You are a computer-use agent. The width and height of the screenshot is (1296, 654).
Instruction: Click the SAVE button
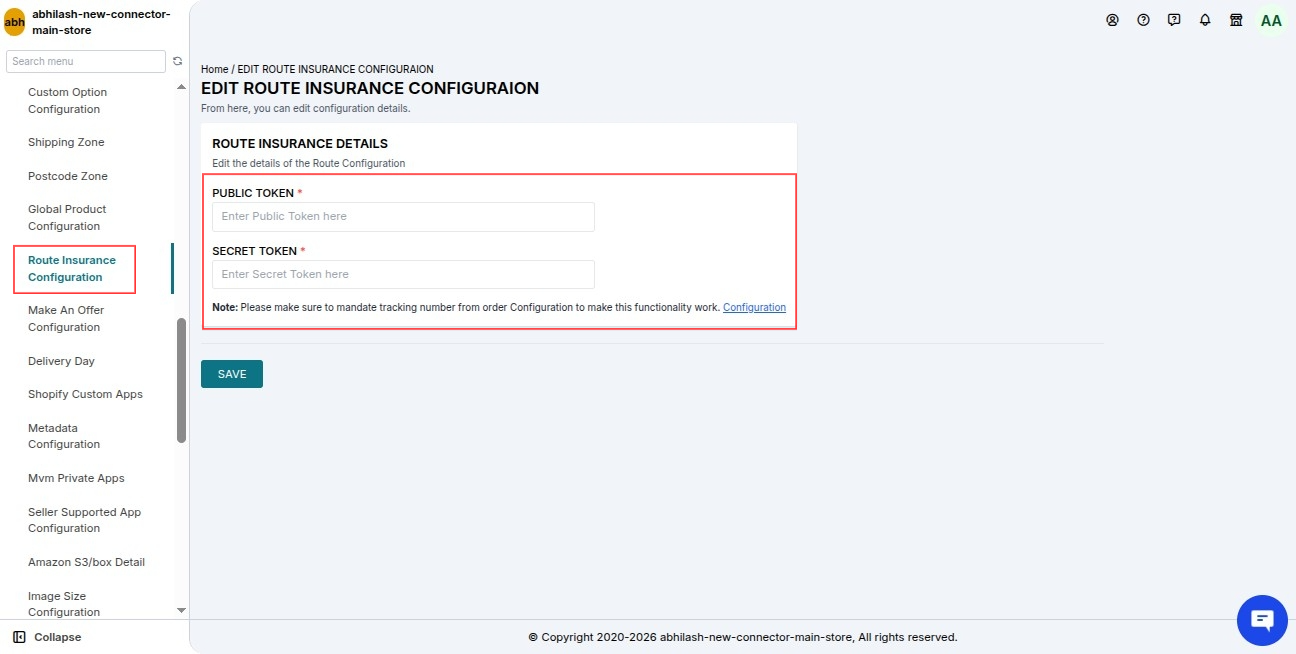232,374
